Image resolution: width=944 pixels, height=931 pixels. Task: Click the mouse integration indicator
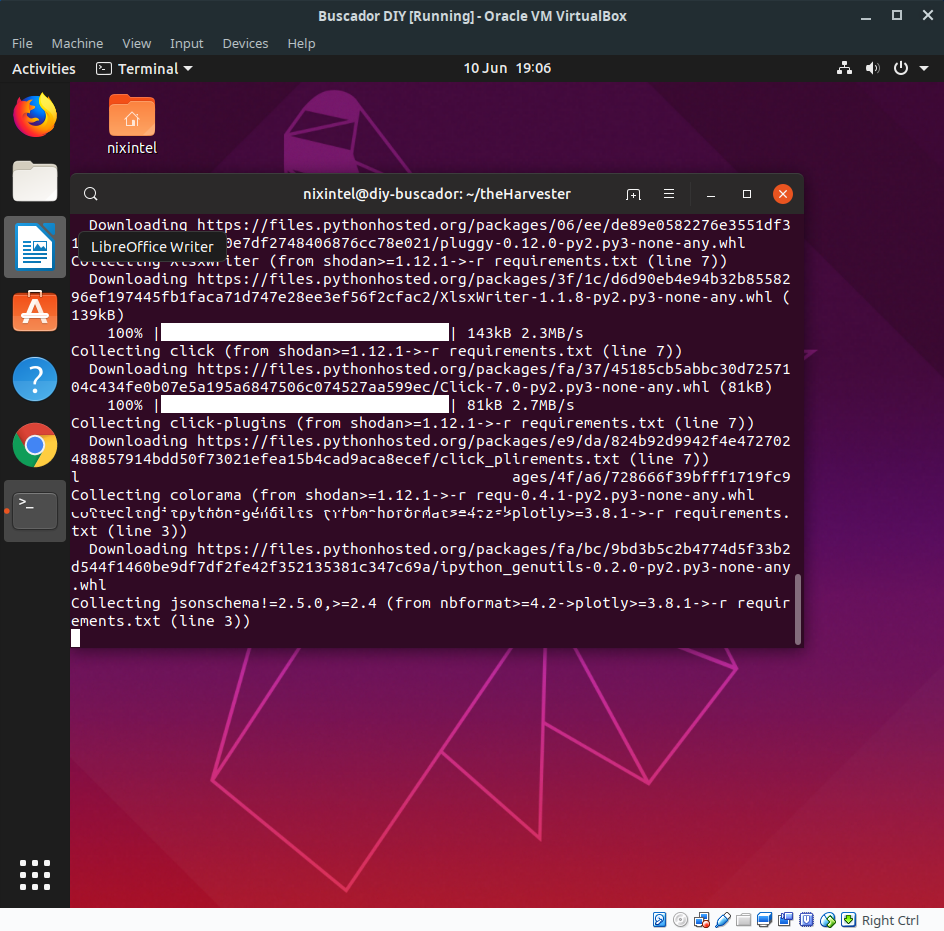coord(828,920)
